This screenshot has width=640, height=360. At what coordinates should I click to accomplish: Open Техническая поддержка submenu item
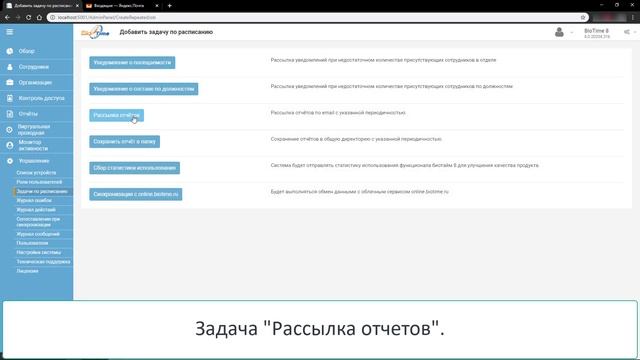tap(43, 262)
